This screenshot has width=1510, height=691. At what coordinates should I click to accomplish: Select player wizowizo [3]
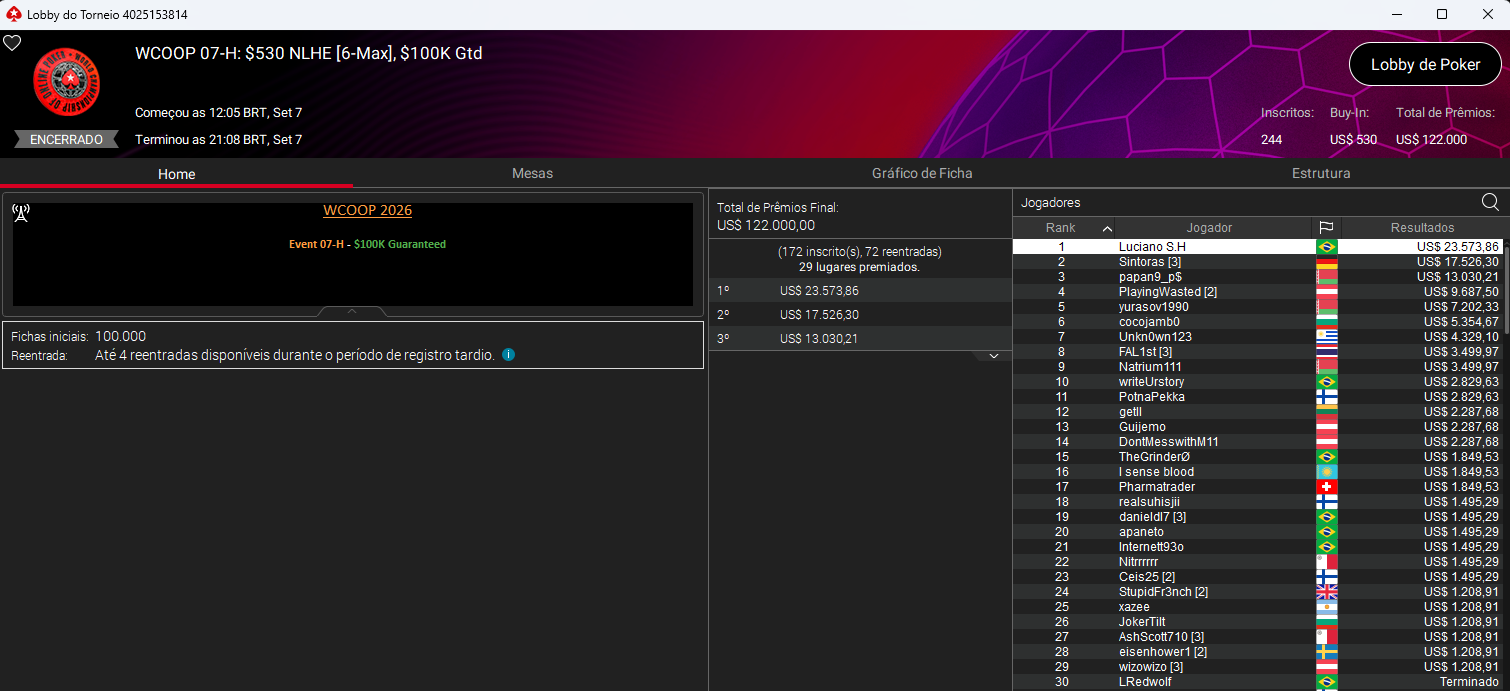[1258, 667]
